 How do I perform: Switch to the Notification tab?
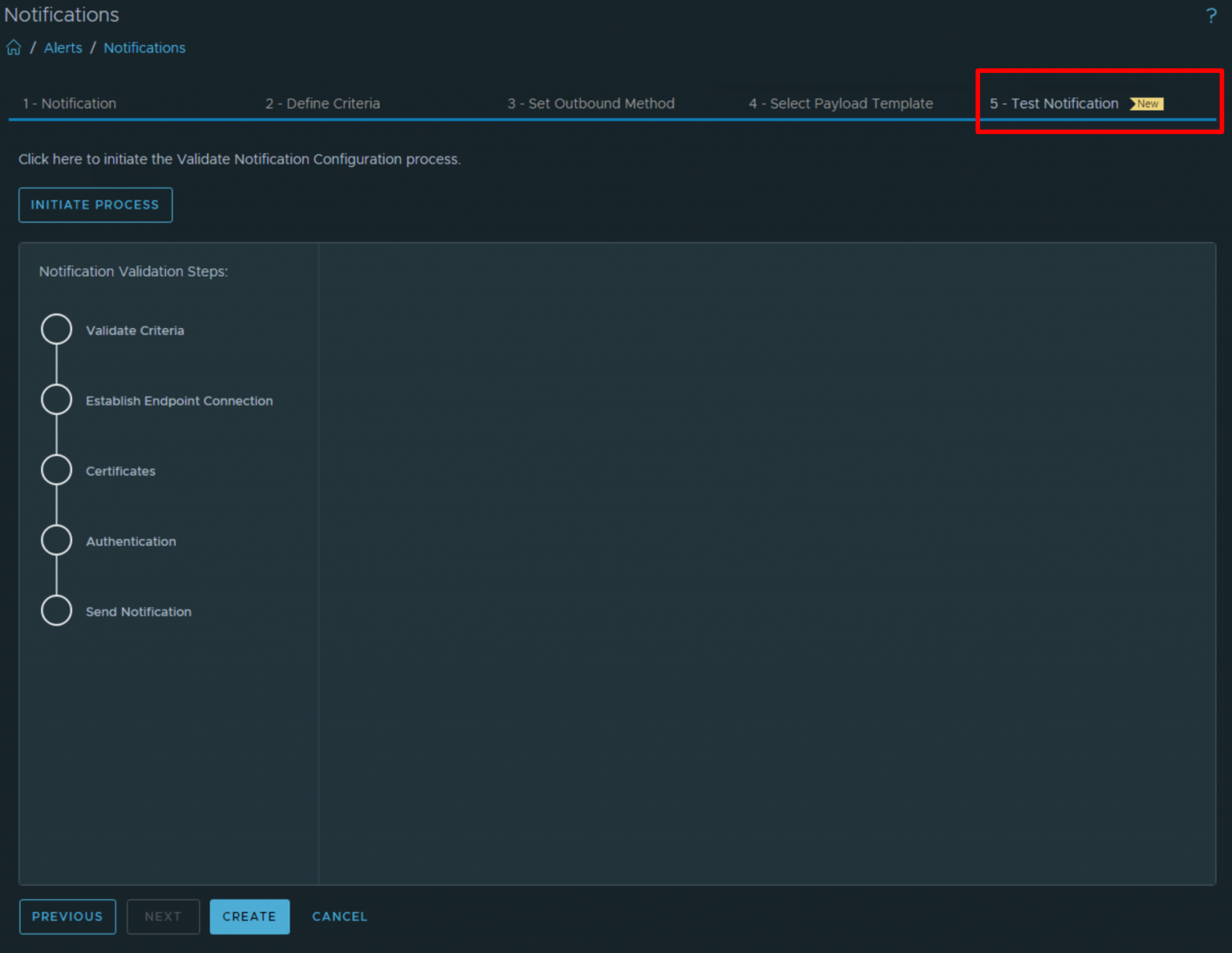(70, 103)
